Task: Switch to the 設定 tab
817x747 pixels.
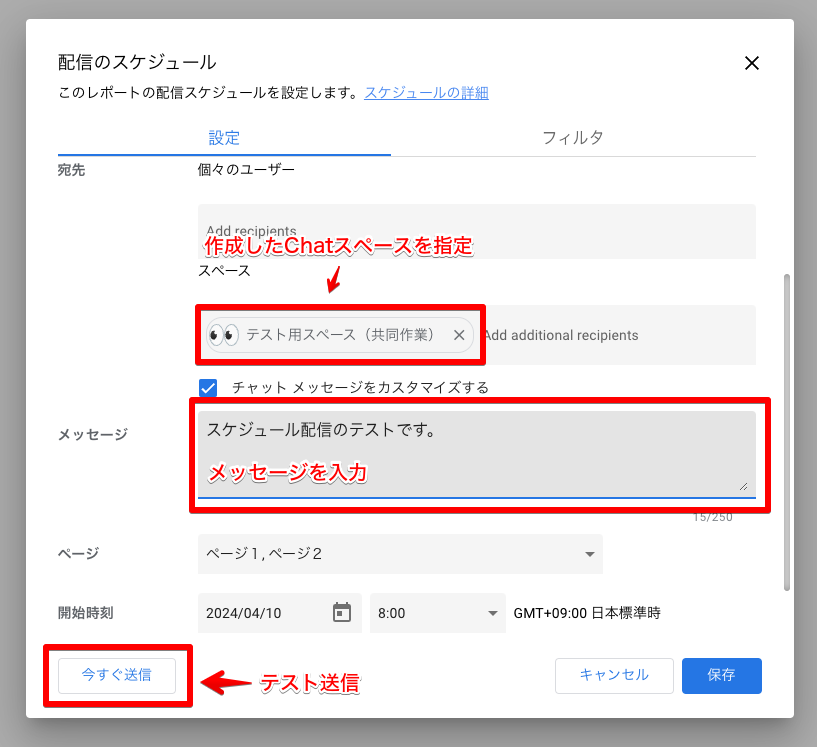Action: (224, 138)
